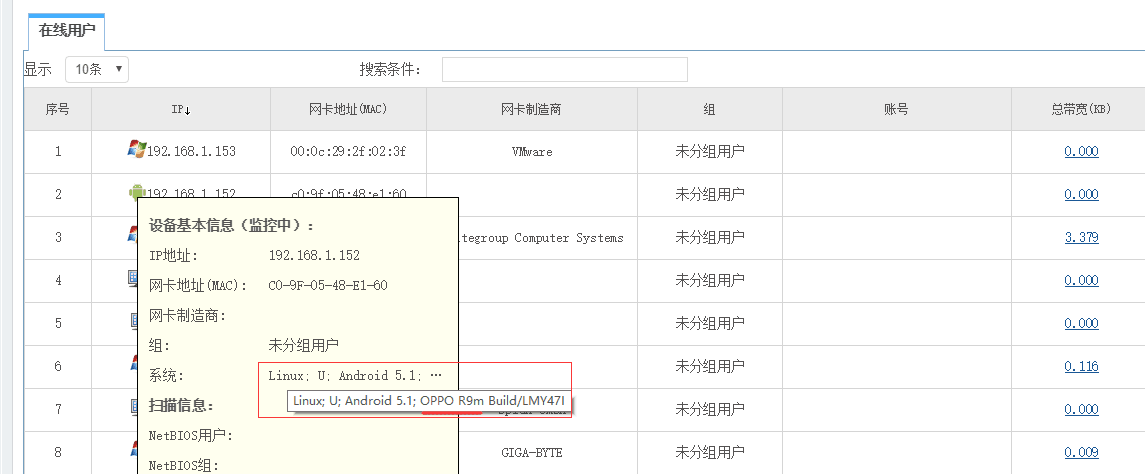The width and height of the screenshot is (1145, 474).
Task: Open the 0.000 bandwidth link in row 1
Action: click(x=1081, y=152)
